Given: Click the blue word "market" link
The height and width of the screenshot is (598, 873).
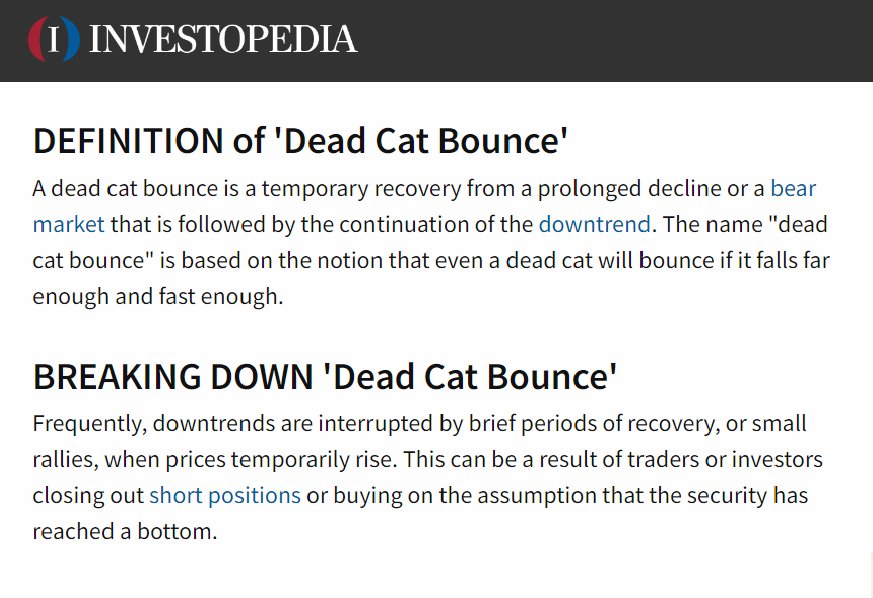Looking at the screenshot, I should point(68,223).
